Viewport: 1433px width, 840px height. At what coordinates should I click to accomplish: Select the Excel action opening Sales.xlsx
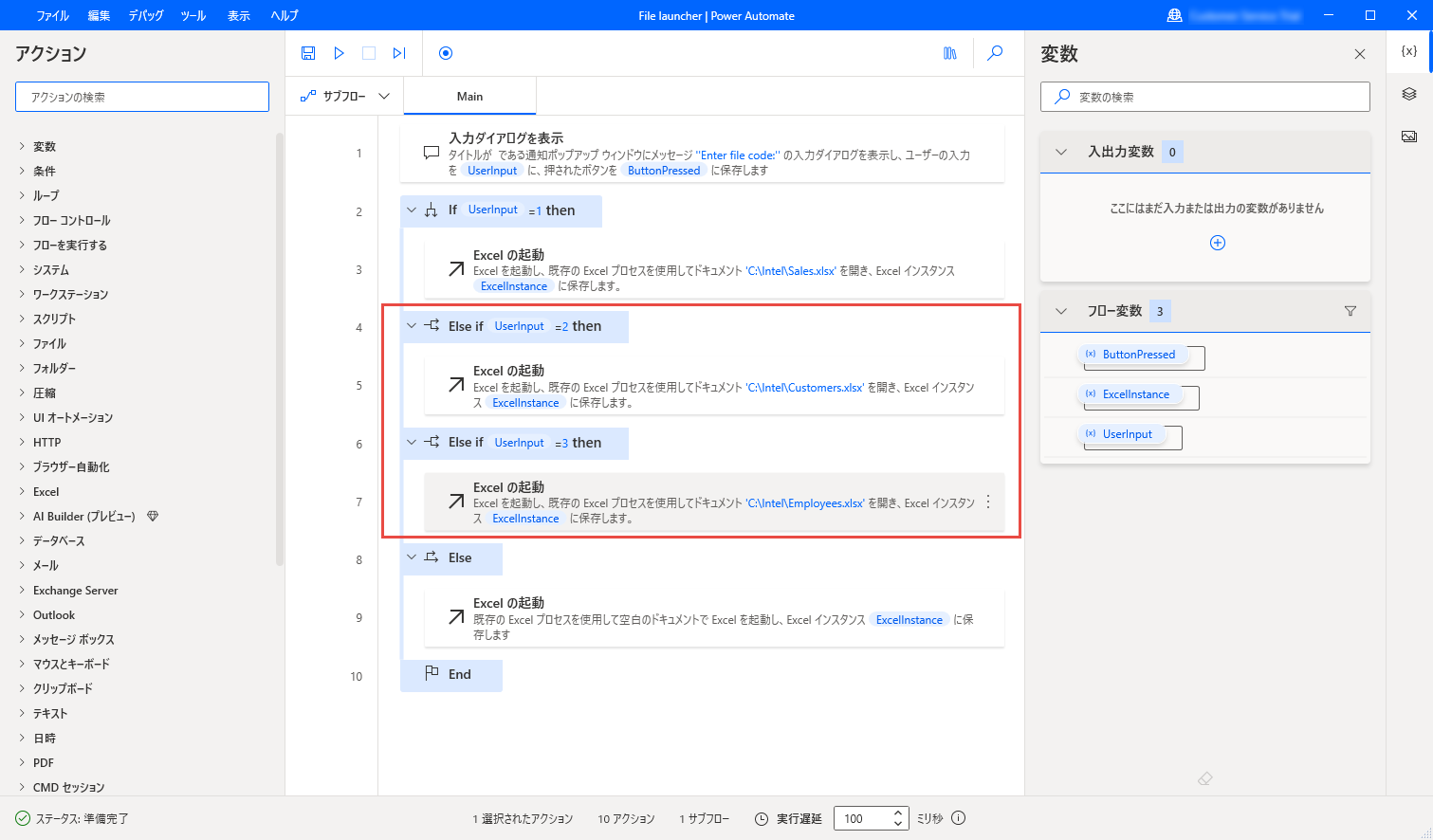(x=714, y=269)
